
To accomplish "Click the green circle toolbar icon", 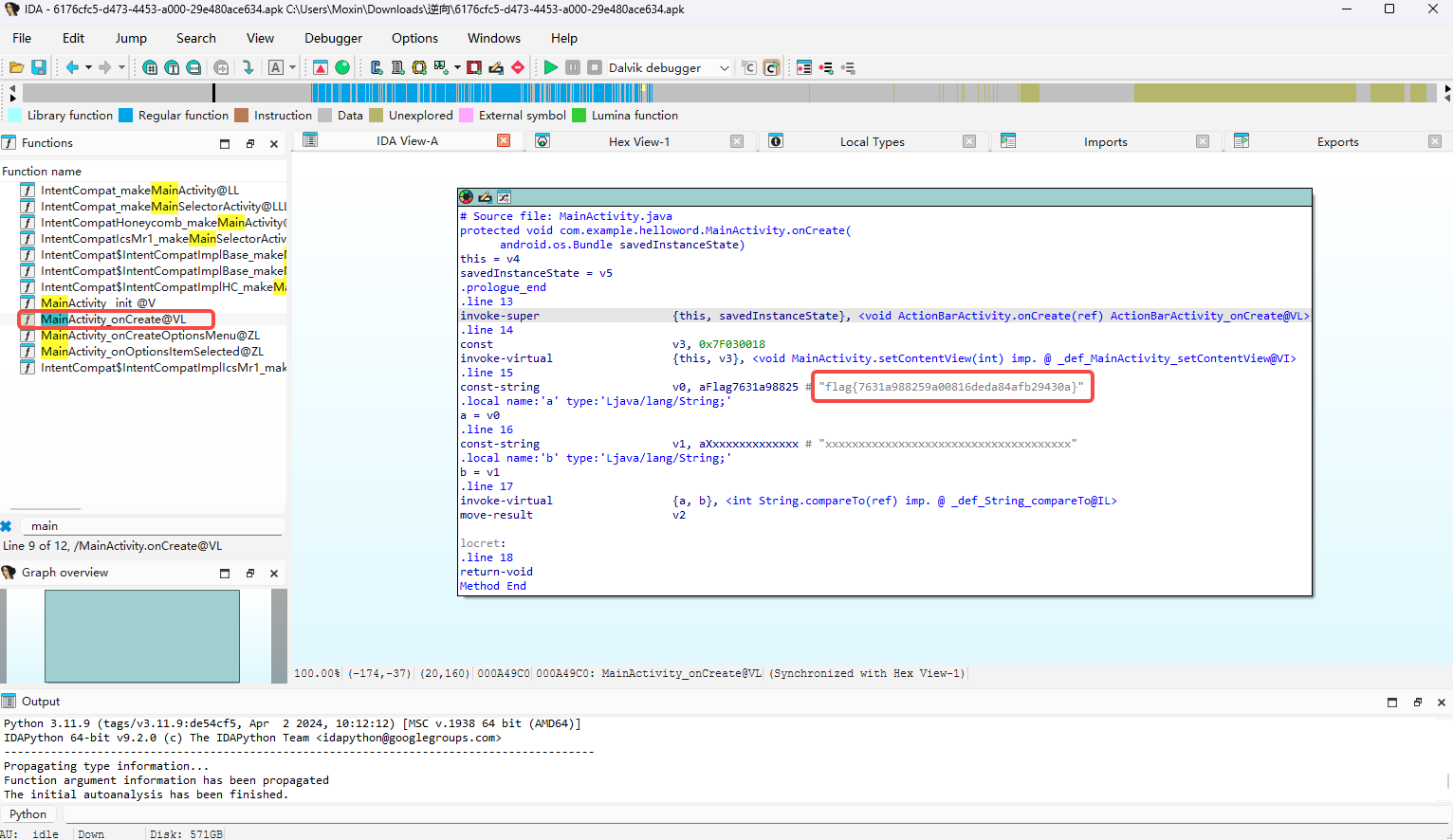I will click(x=342, y=67).
